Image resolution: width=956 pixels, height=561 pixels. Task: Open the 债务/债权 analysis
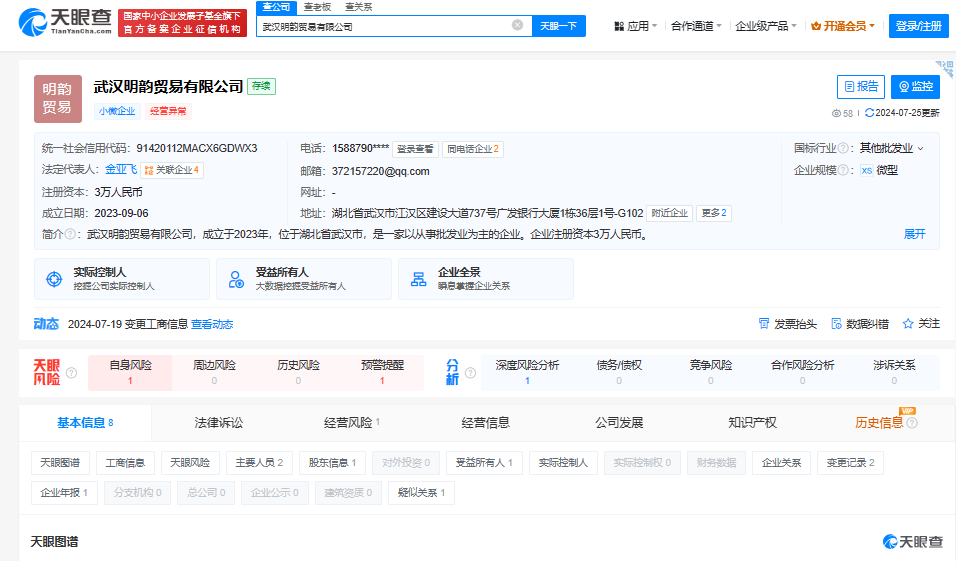point(619,373)
